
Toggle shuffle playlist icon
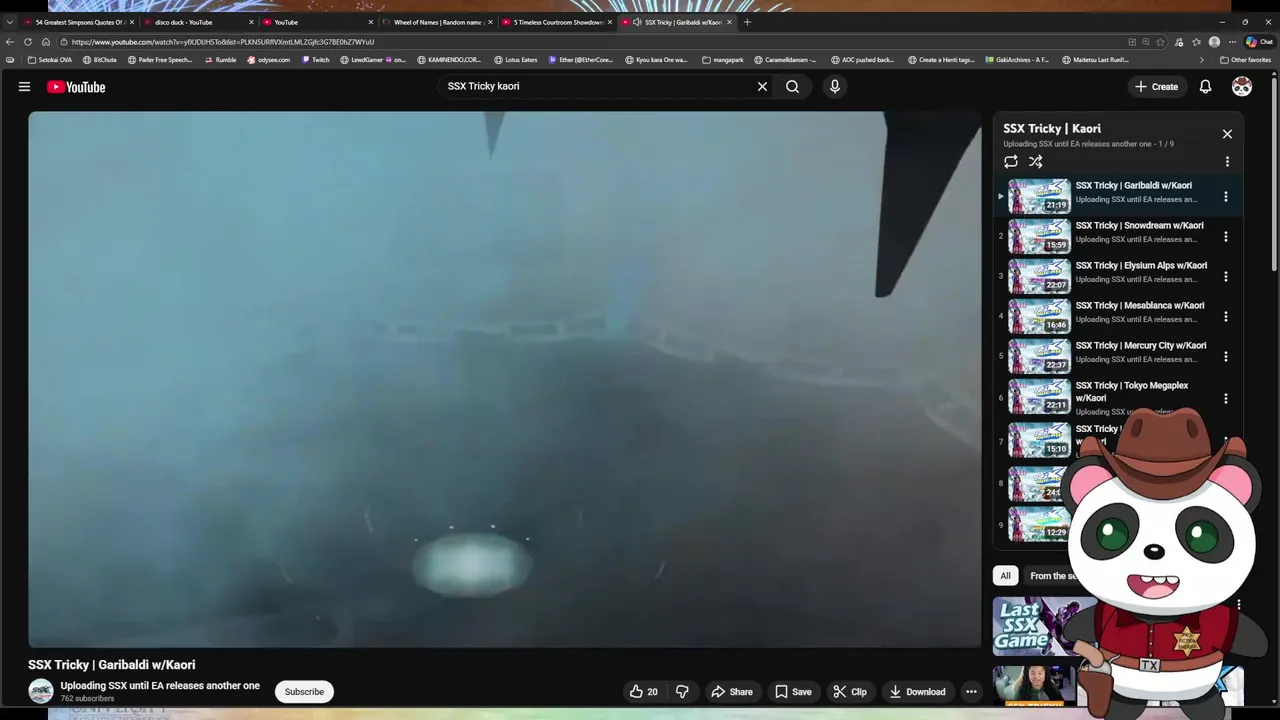1036,162
